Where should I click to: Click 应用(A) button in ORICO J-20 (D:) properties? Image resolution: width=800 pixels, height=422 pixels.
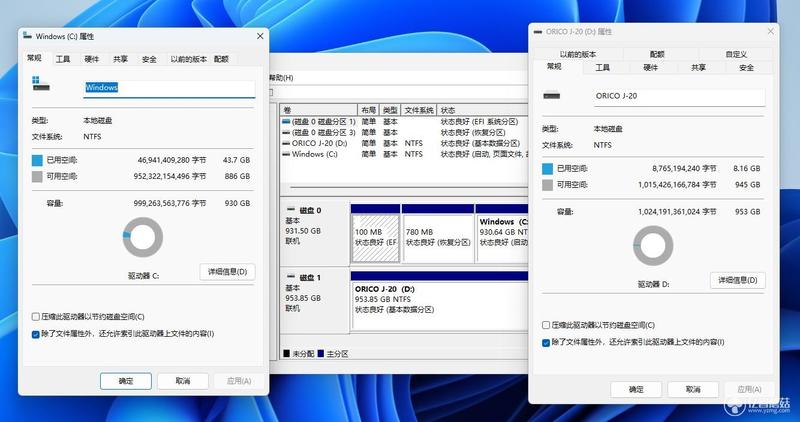pyautogui.click(x=749, y=389)
